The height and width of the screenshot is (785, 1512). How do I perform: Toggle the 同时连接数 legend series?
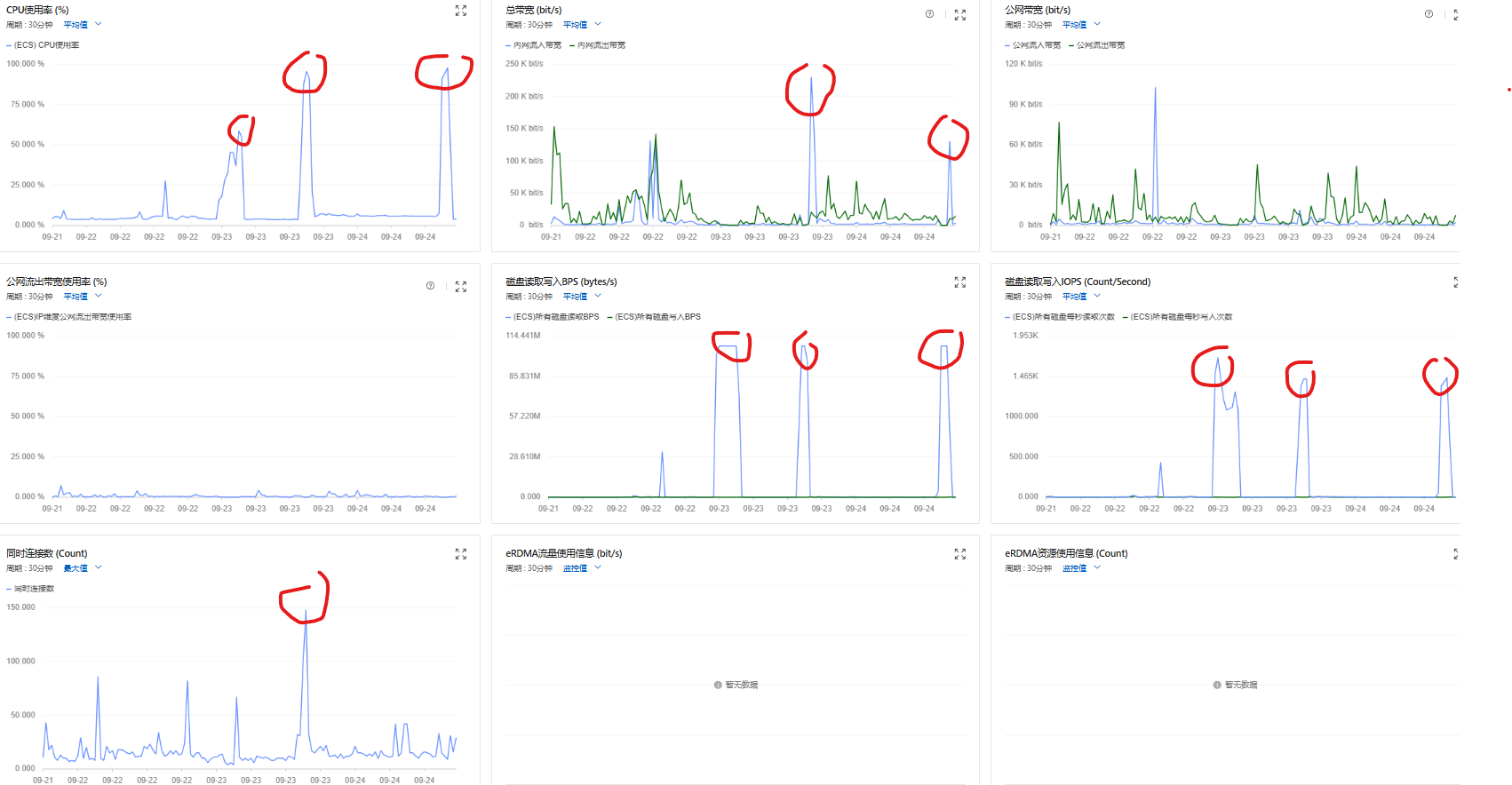point(34,589)
